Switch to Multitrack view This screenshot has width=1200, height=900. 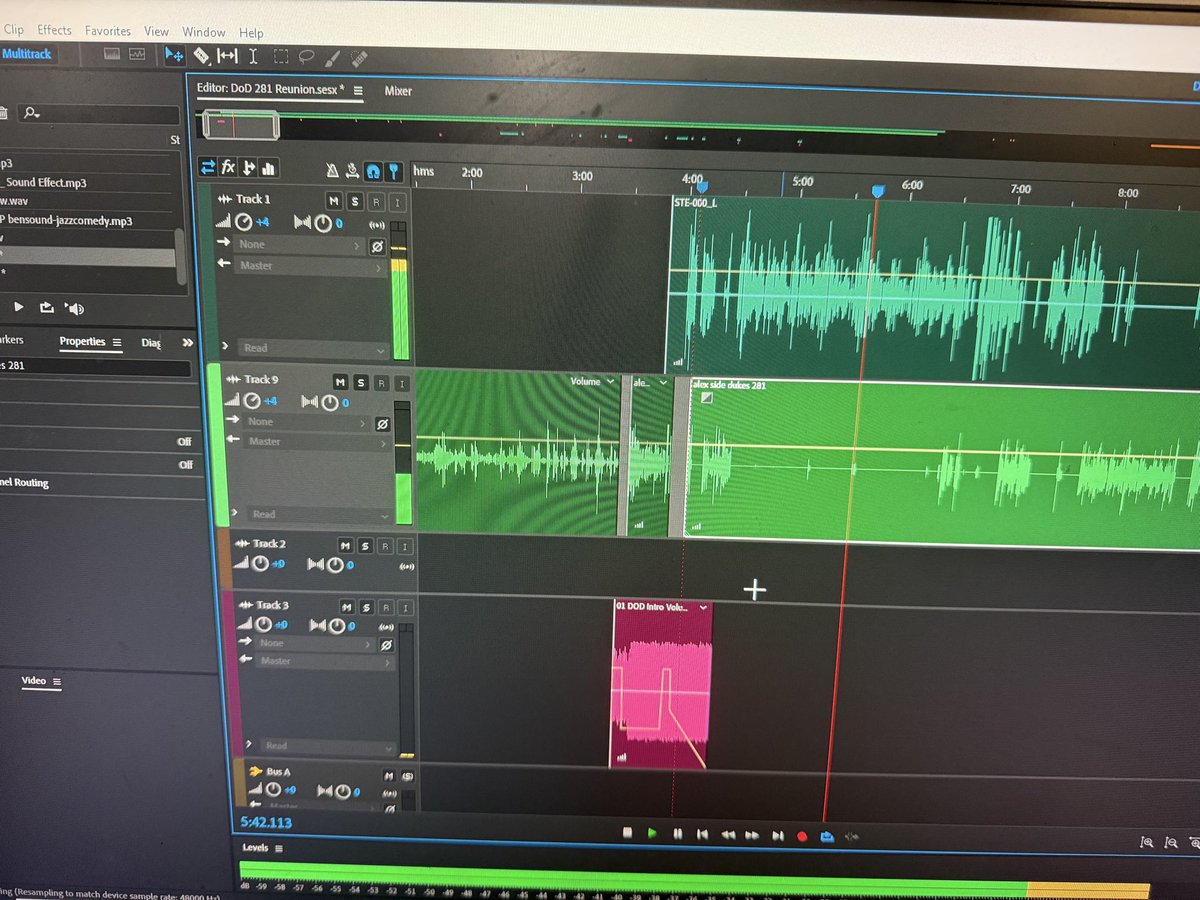25,53
